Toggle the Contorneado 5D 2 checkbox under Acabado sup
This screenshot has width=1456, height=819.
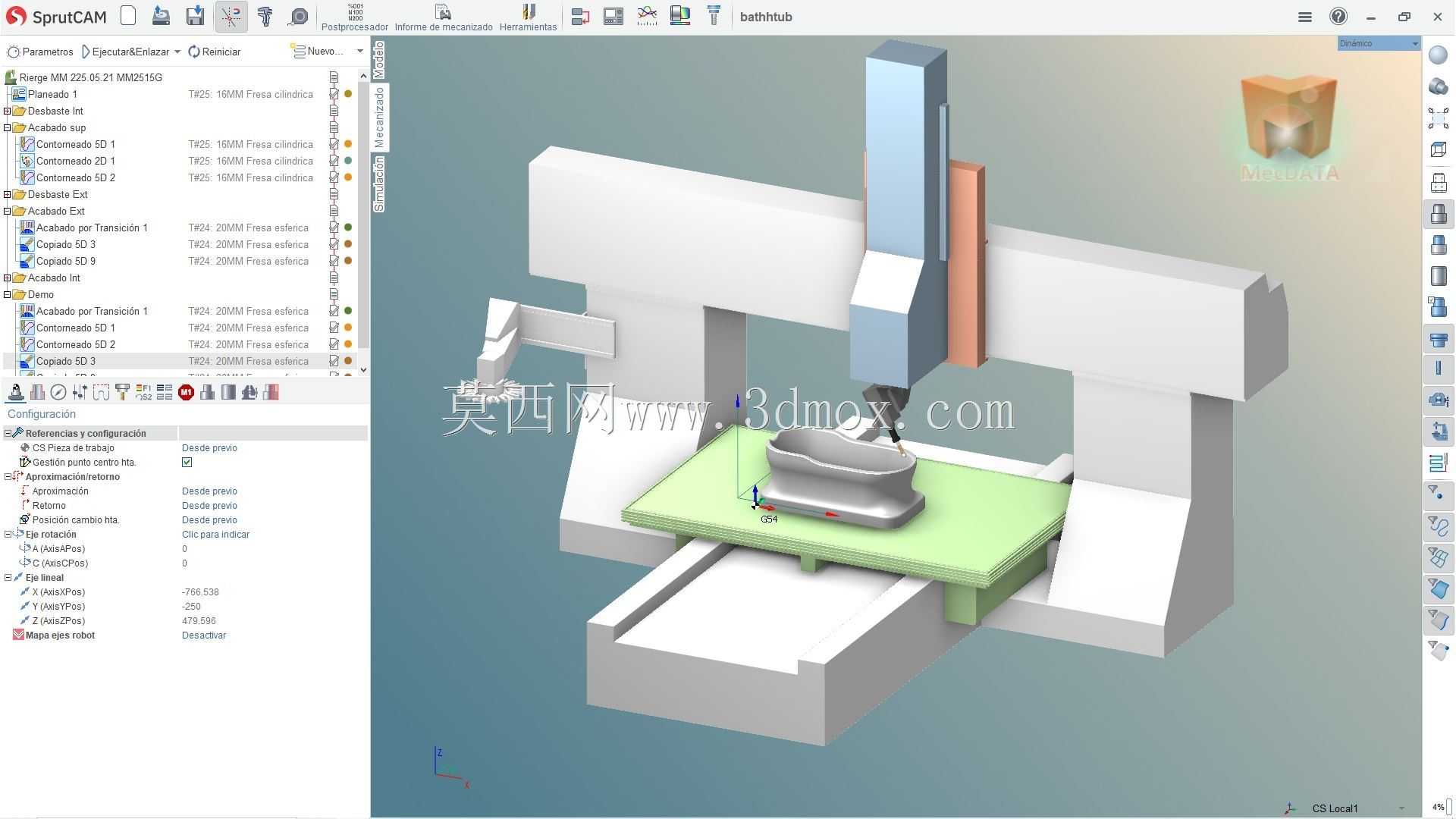pos(334,177)
